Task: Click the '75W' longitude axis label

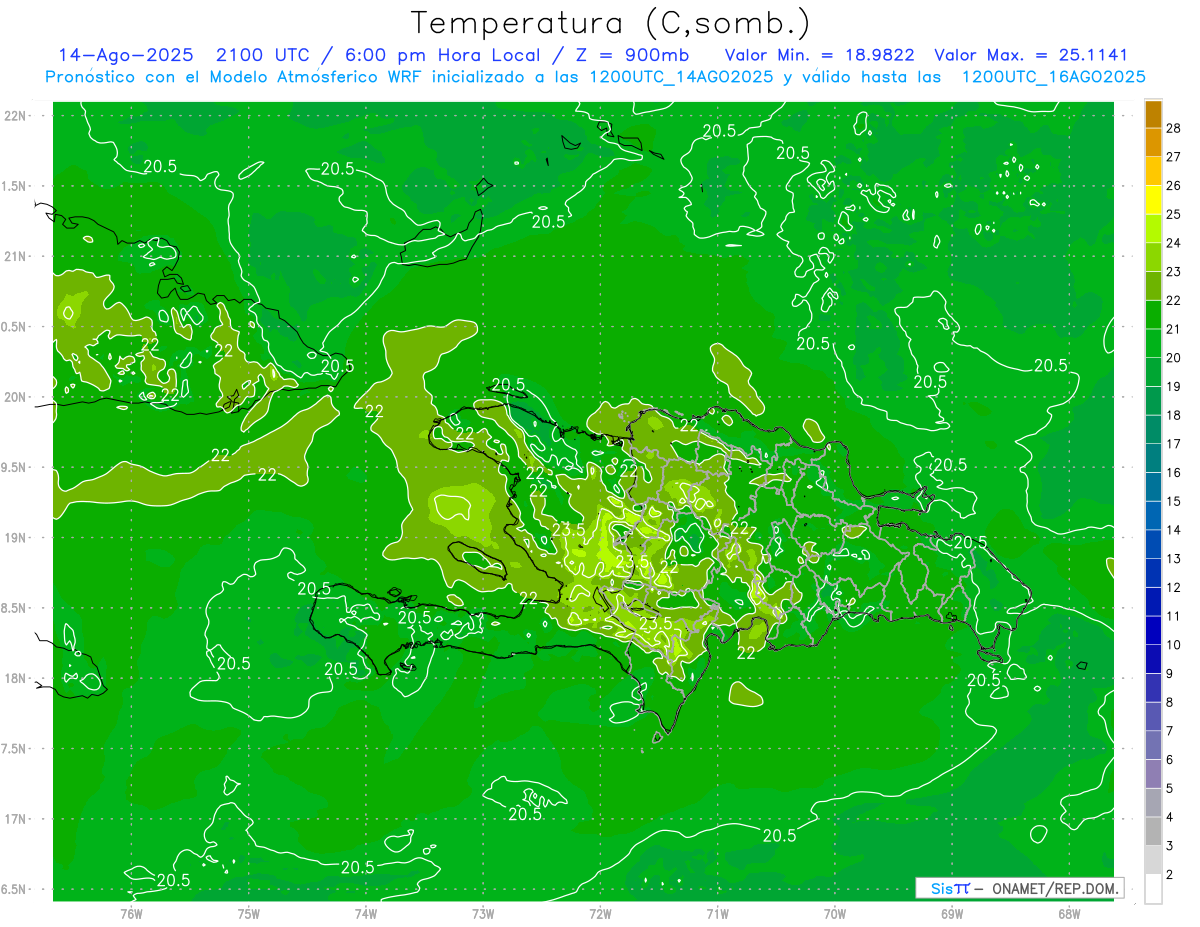Action: tap(249, 913)
